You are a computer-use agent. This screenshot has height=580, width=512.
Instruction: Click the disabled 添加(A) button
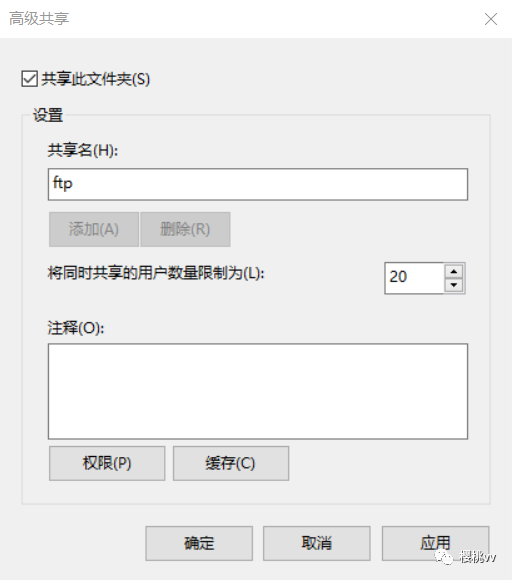(94, 229)
